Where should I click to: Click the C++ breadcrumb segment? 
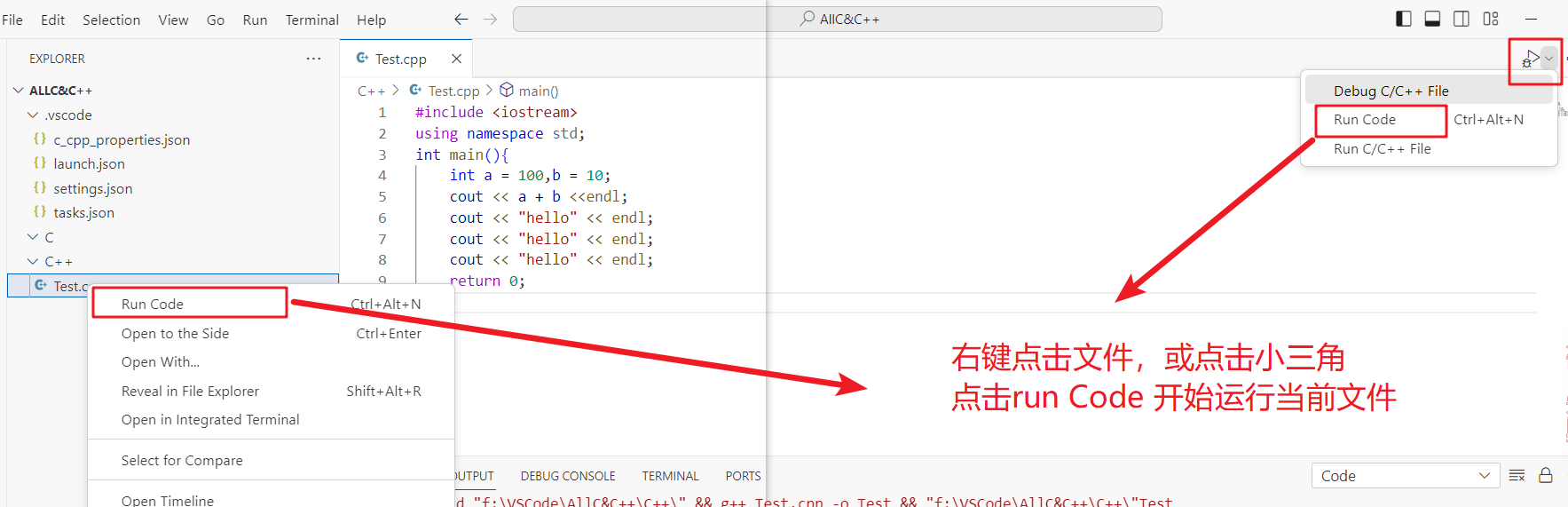coord(371,91)
